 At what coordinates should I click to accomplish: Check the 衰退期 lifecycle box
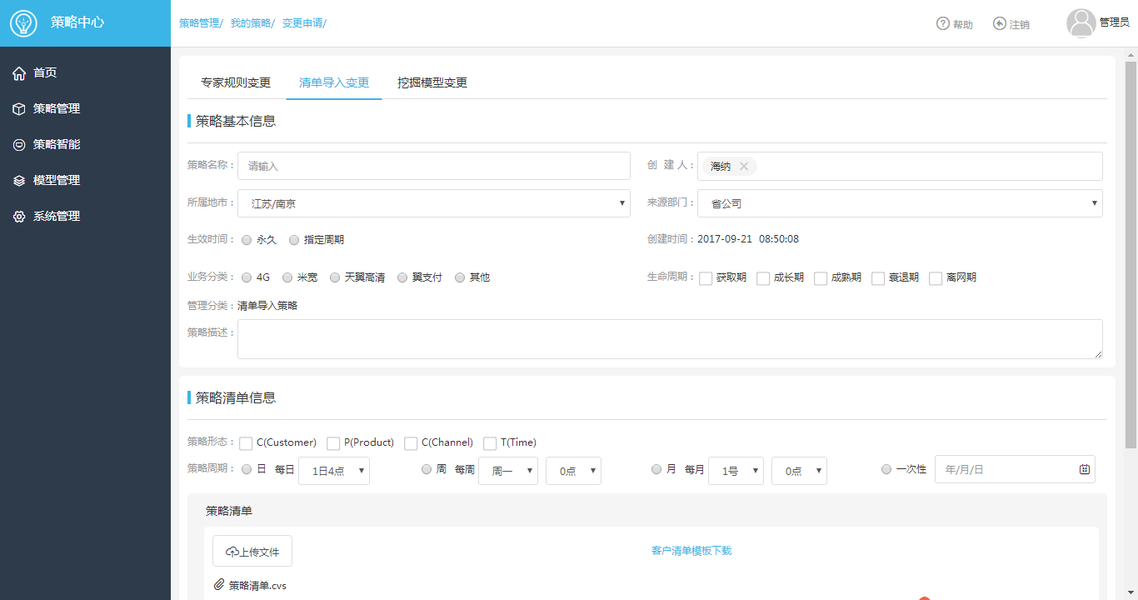pos(877,279)
